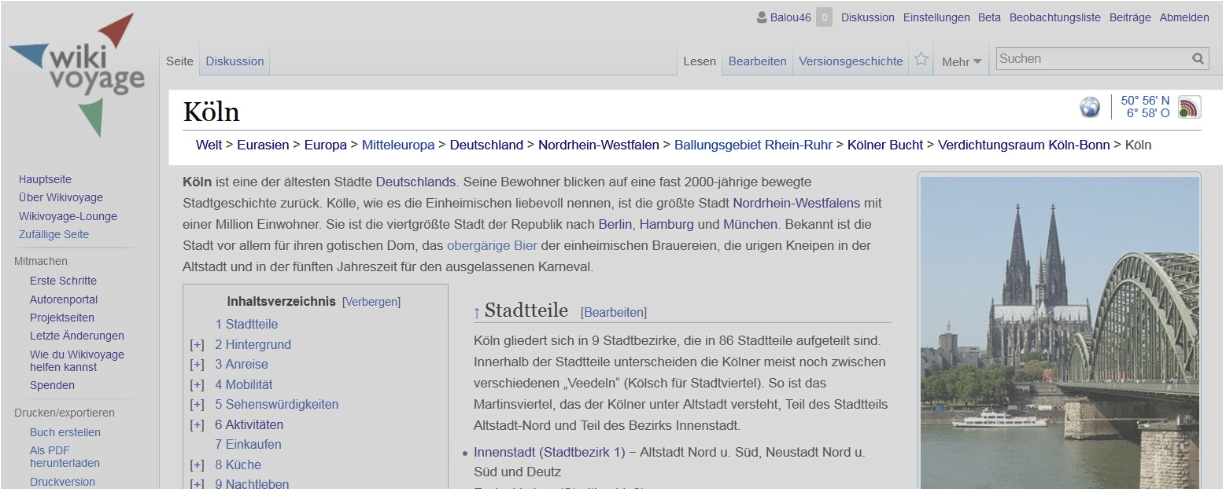The width and height of the screenshot is (1224, 490).
Task: Click the Beobachtungsliste link
Action: tap(1053, 17)
